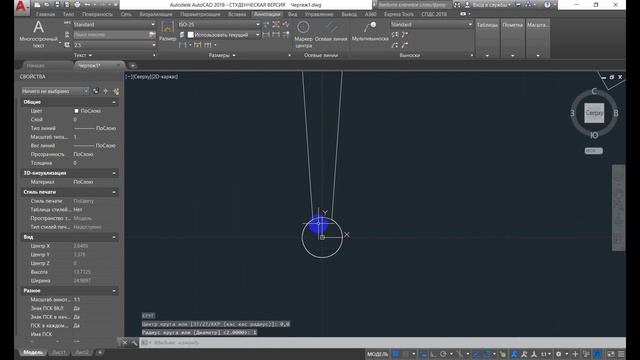Click the user sign-in icon in title bar
Screen dimensions: 640x360
coord(467,5)
